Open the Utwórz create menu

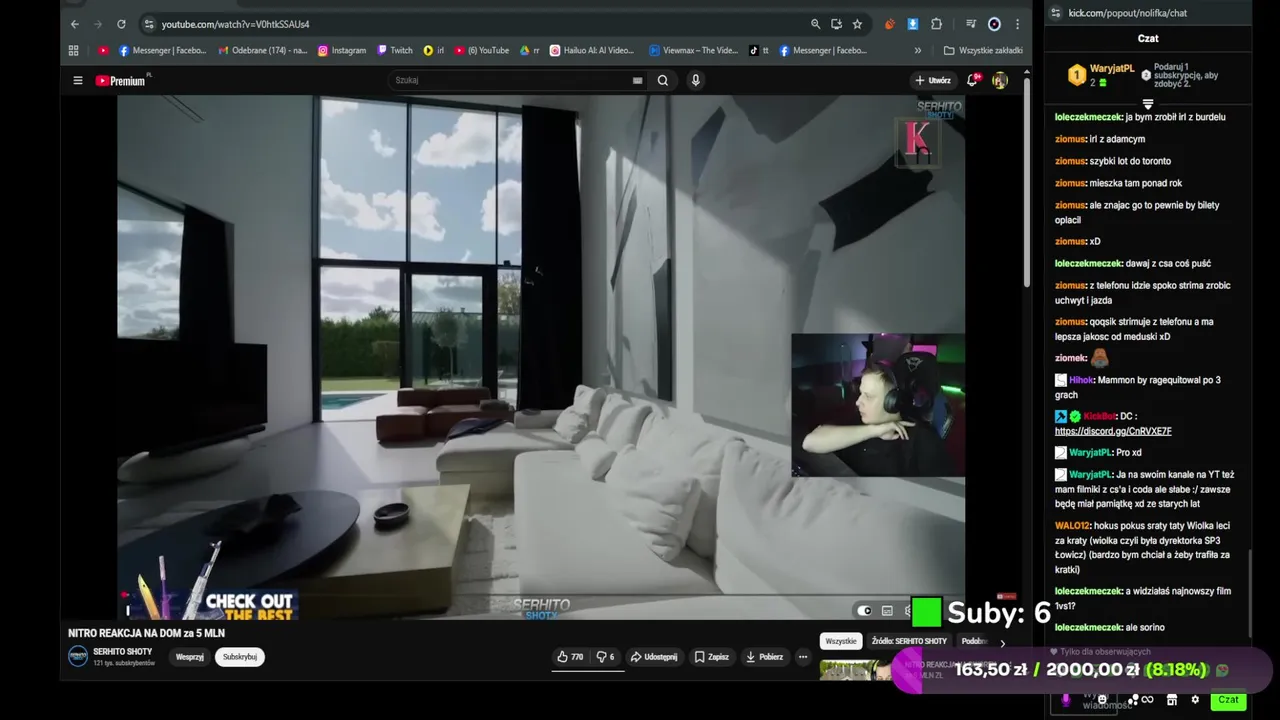coord(933,81)
